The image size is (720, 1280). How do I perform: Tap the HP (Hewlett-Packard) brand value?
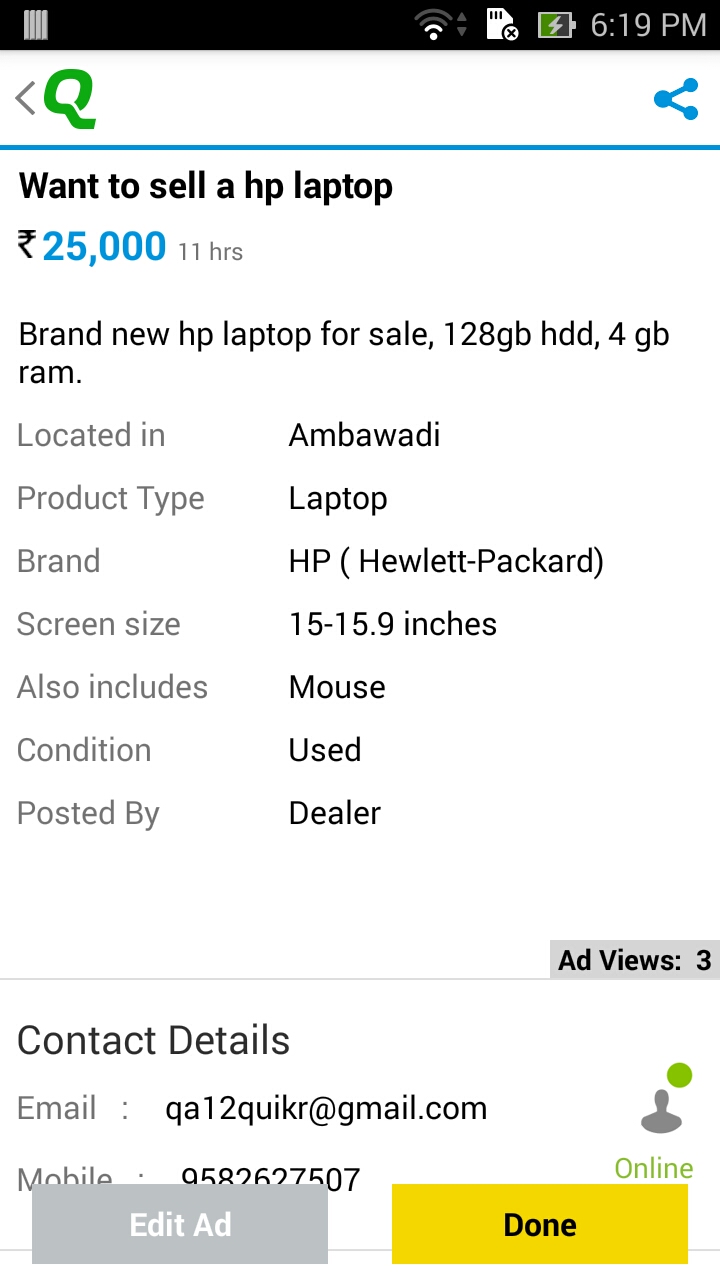click(446, 561)
